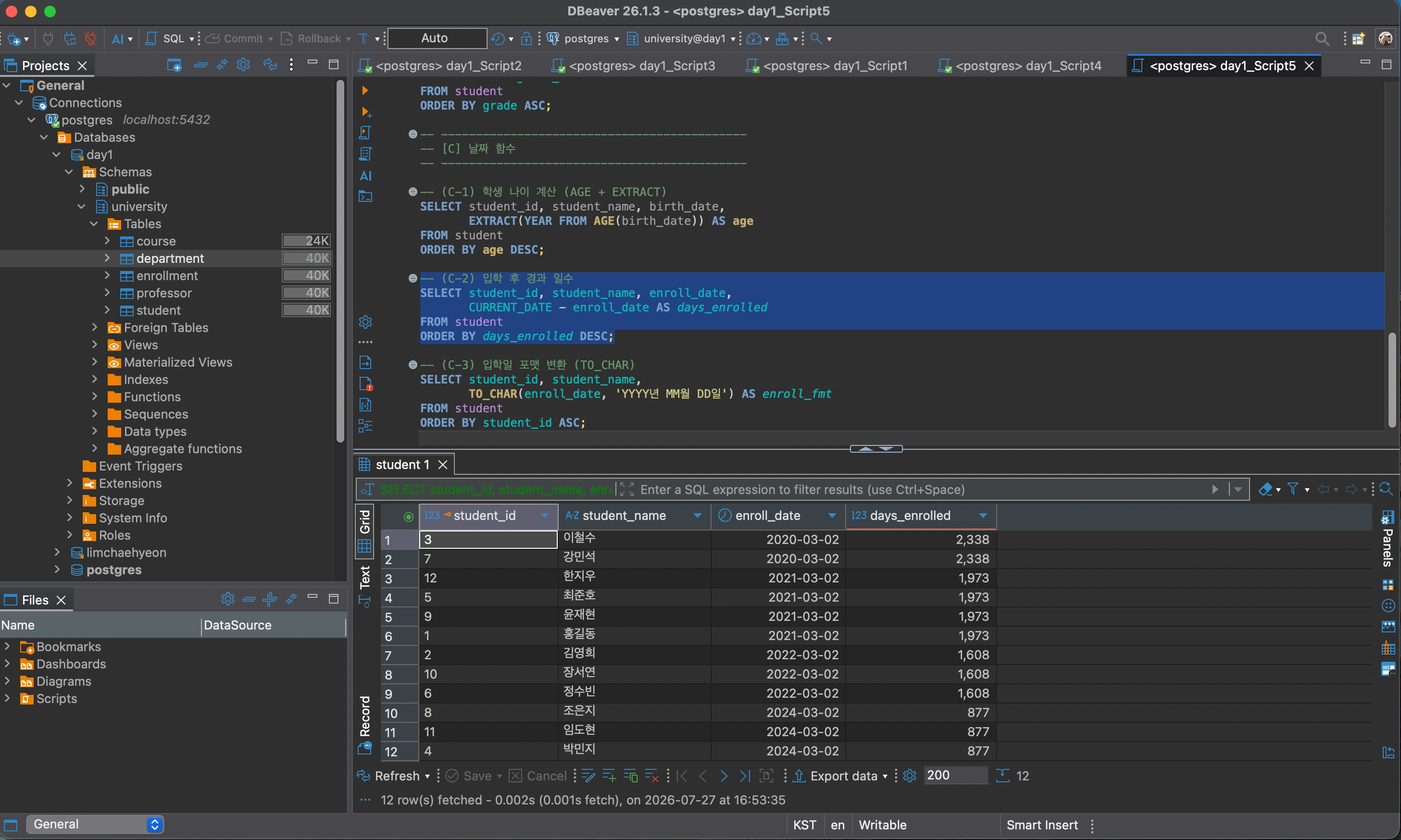The image size is (1401, 840).
Task: Open student_id column sort dropdown
Action: tap(545, 516)
